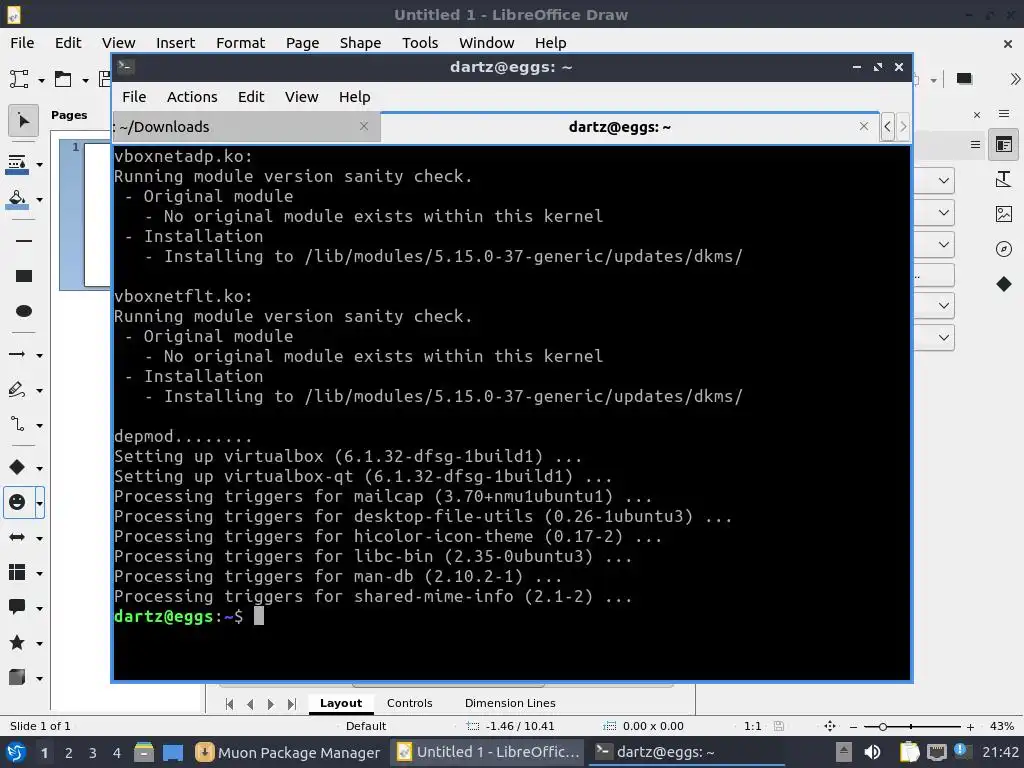This screenshot has height=768, width=1024.
Task: Click the zoom in plus button
Action: 970,726
